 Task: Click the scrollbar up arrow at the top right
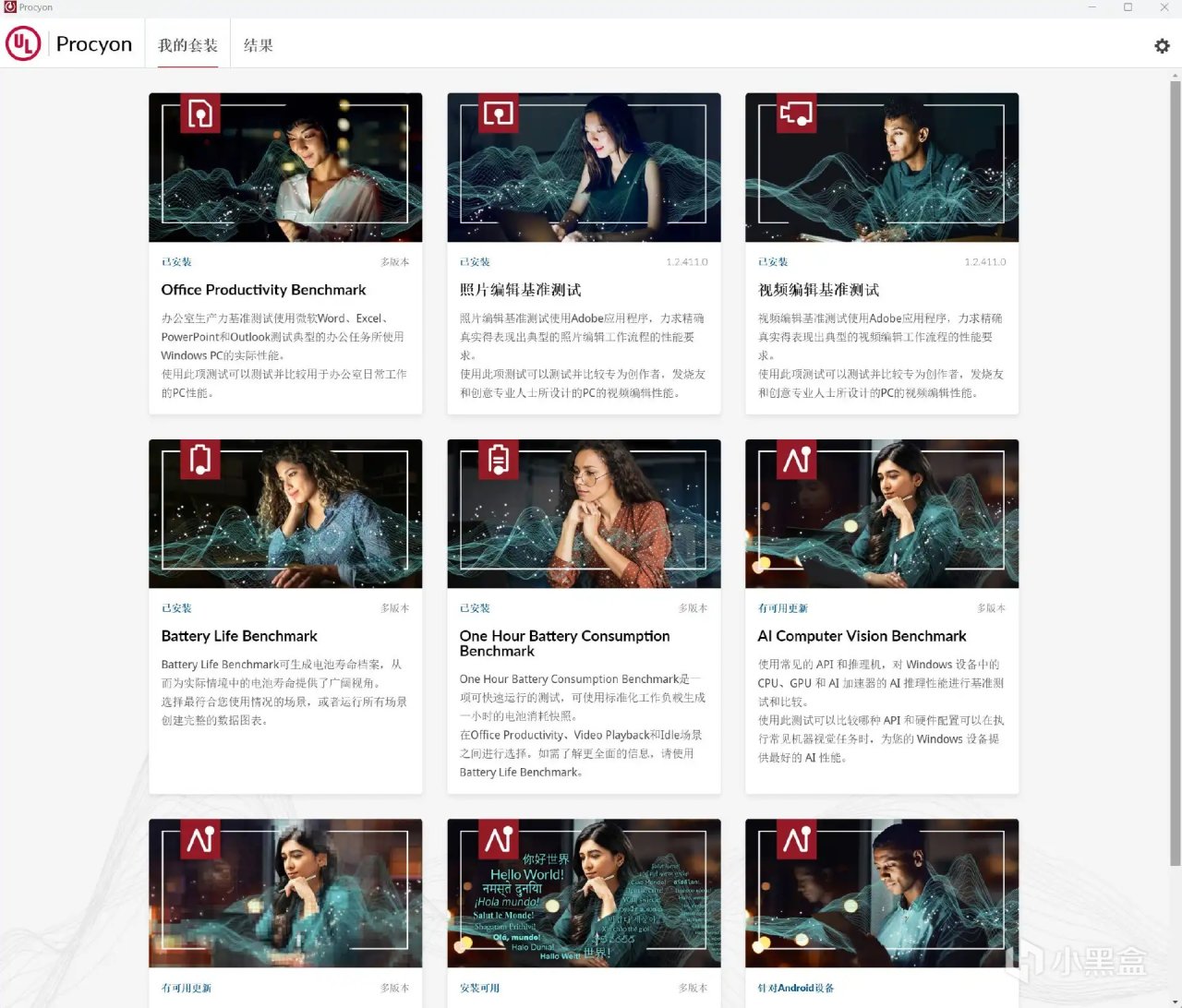1175,74
